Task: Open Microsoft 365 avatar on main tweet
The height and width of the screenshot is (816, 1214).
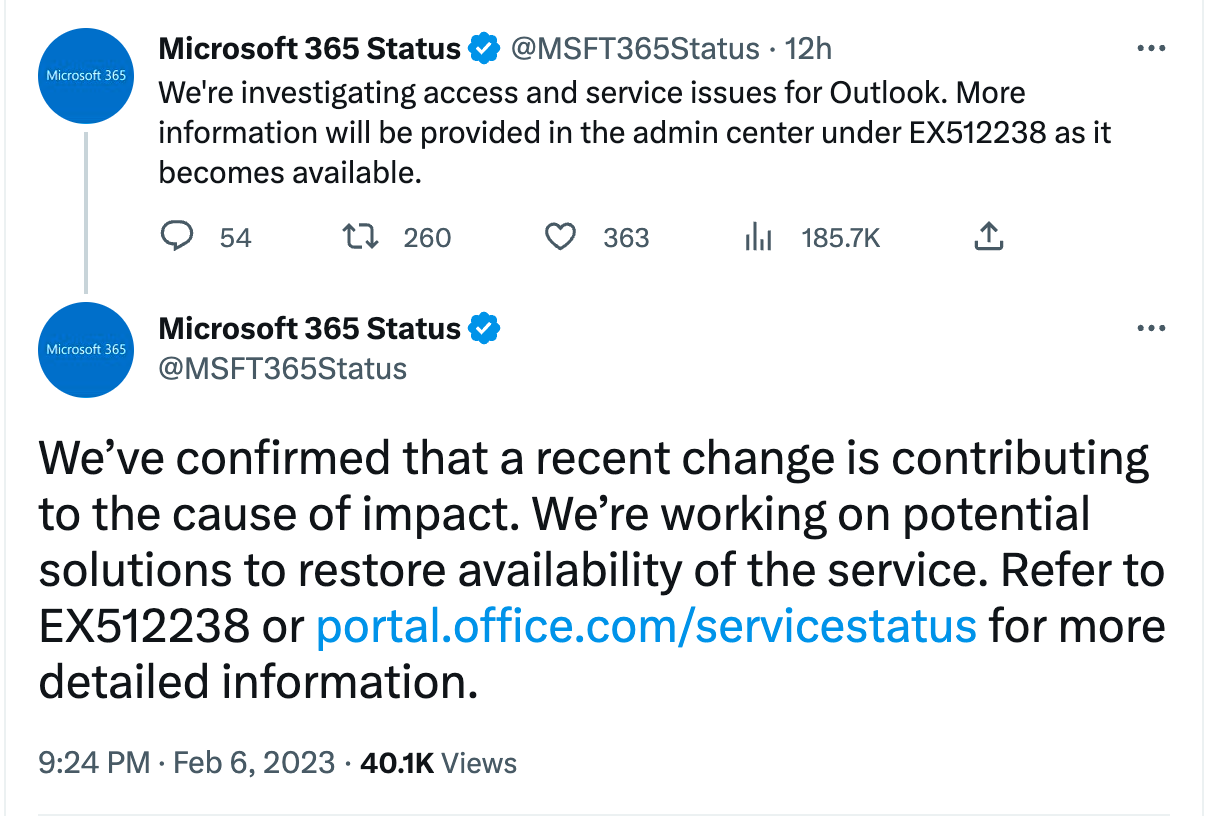Action: [x=86, y=349]
